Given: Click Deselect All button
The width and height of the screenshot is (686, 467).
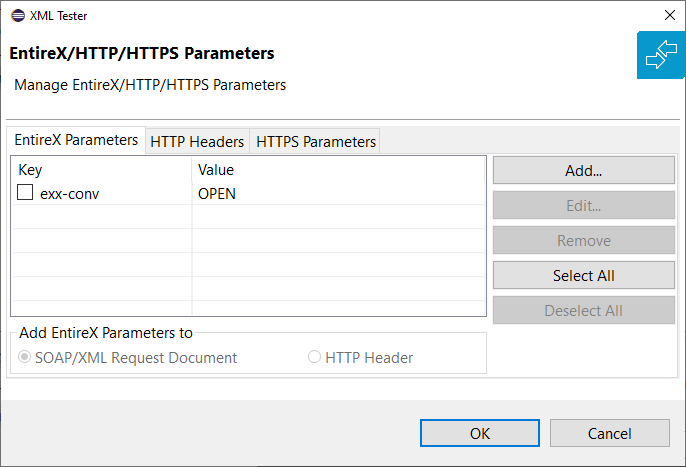Looking at the screenshot, I should (584, 311).
